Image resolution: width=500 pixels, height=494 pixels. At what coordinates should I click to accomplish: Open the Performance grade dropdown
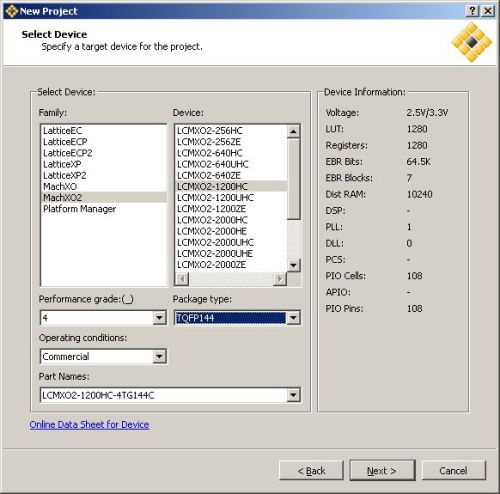159,318
